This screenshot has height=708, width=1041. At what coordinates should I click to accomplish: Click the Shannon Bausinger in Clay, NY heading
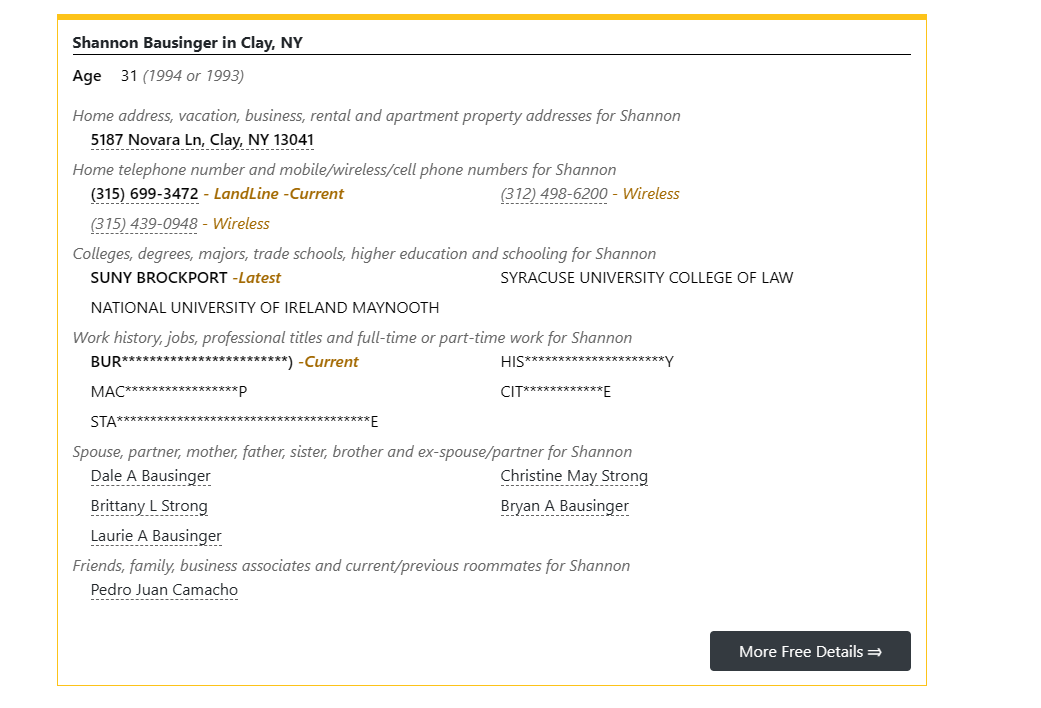pyautogui.click(x=187, y=43)
